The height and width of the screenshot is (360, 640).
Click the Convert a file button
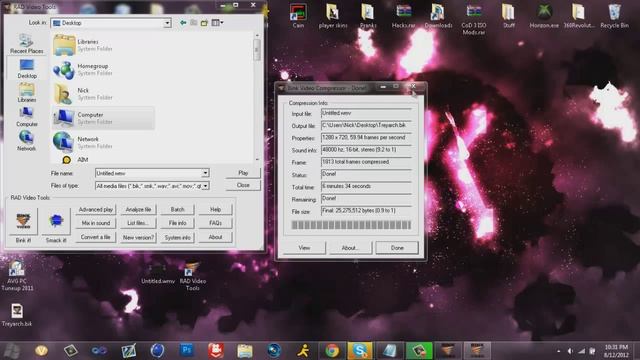(x=96, y=237)
